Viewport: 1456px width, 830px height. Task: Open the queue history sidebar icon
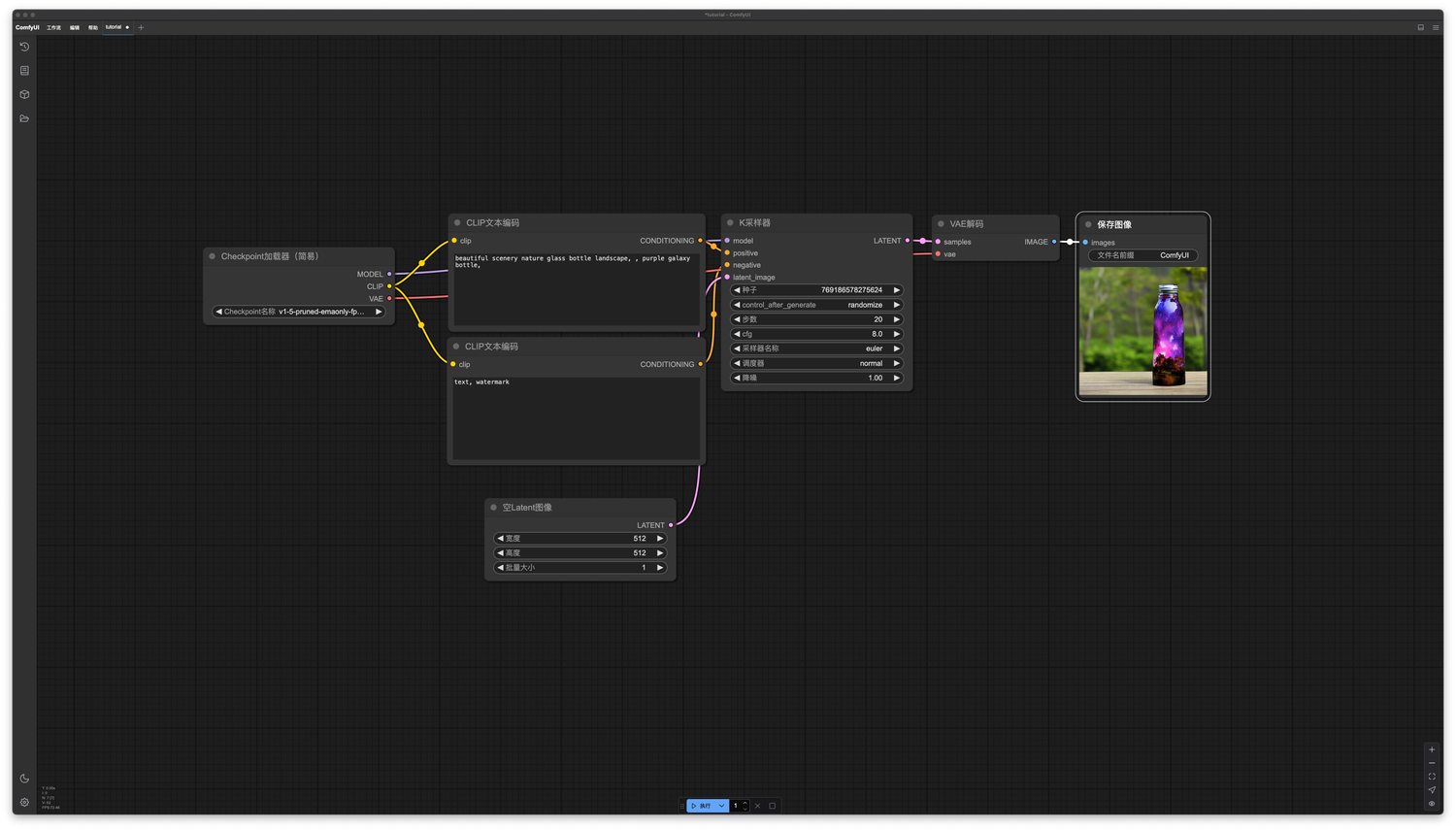tap(24, 47)
